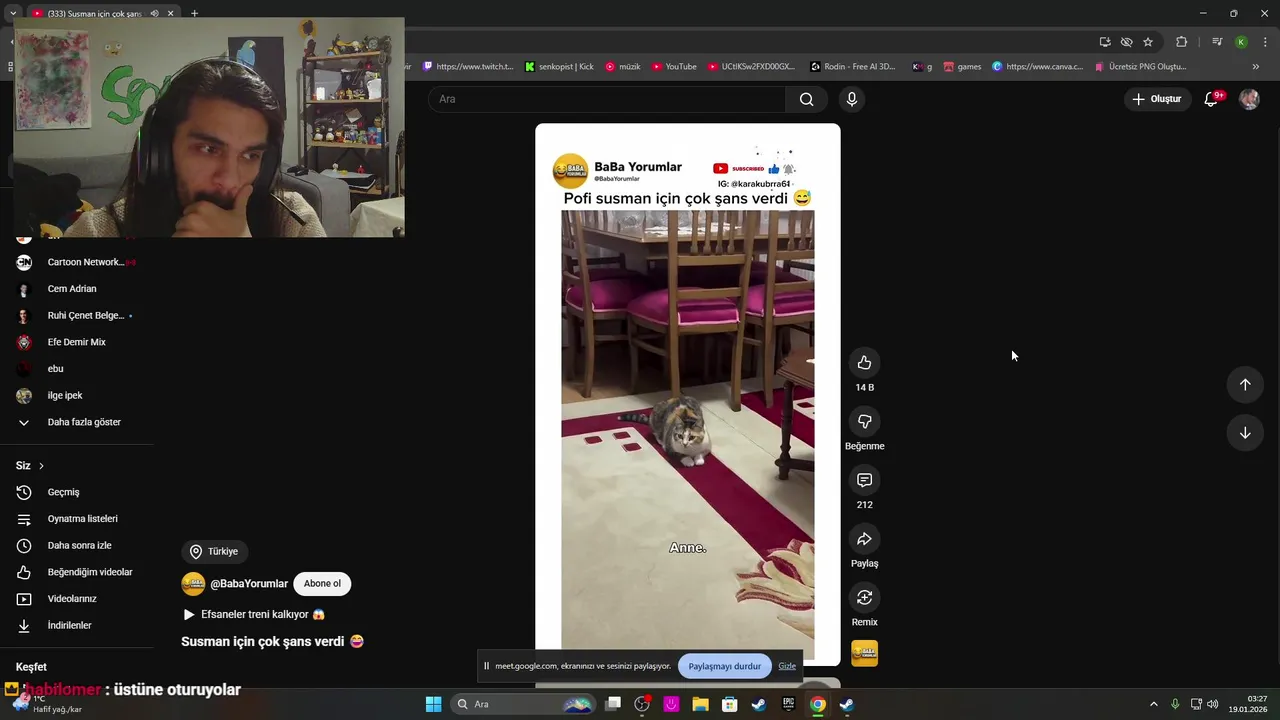Open müzik bookmark
Image resolution: width=1280 pixels, height=720 pixels.
pyautogui.click(x=623, y=67)
